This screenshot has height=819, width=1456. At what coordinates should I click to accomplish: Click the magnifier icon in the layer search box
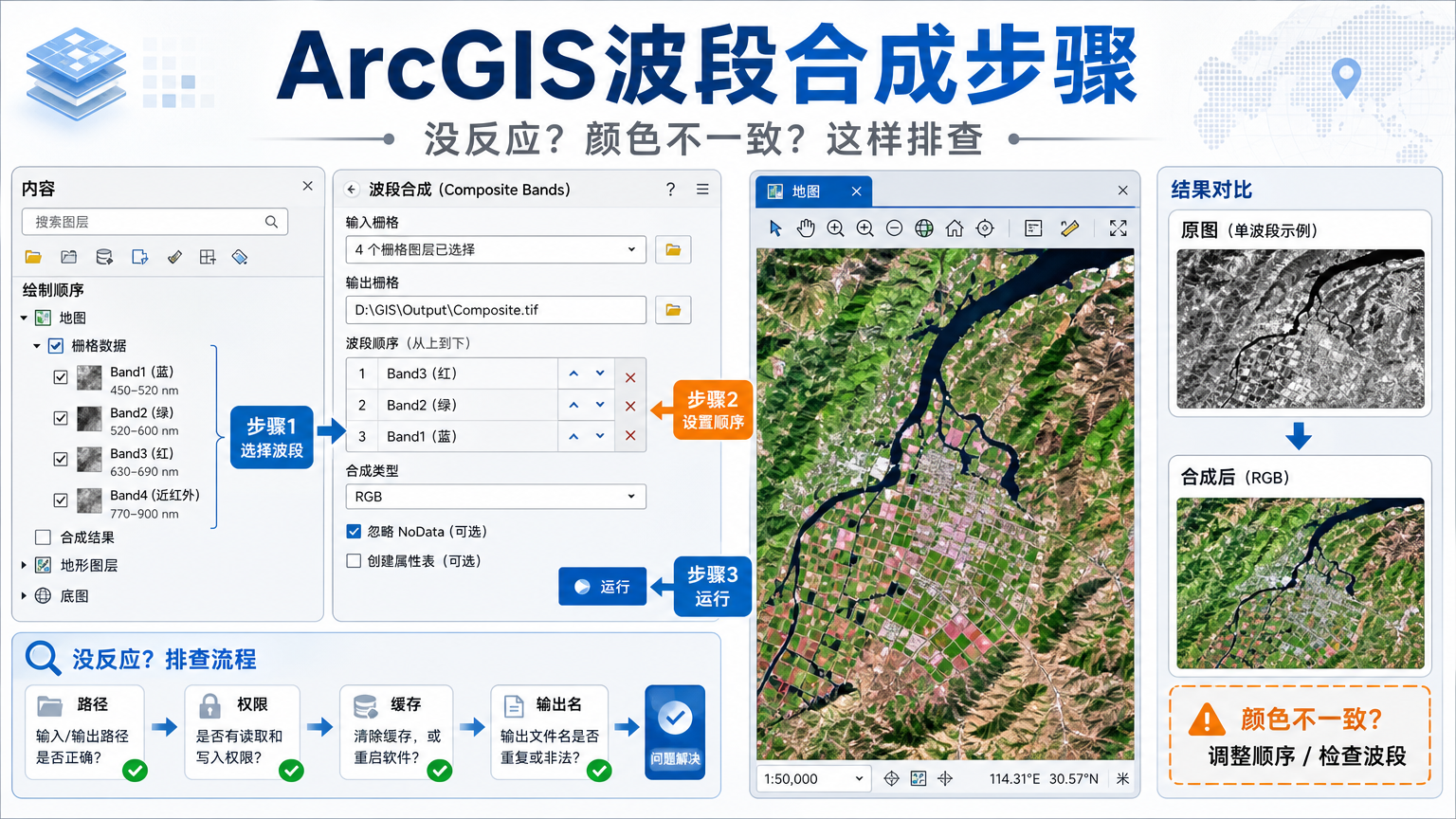pos(271,222)
